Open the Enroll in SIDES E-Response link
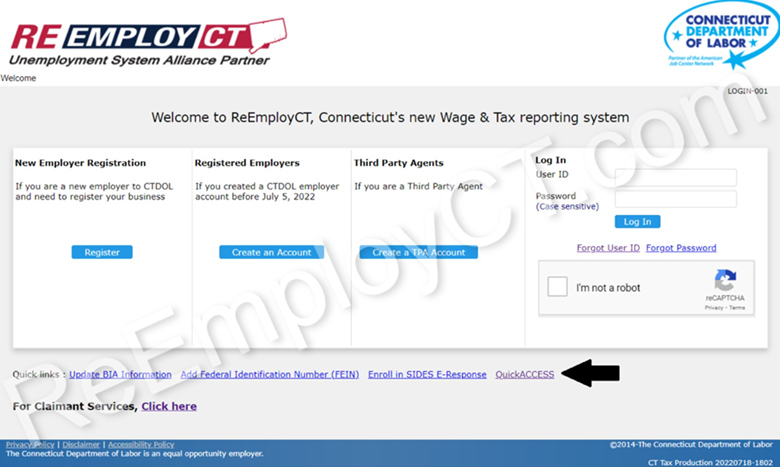Viewport: 780px width, 467px height. (427, 374)
